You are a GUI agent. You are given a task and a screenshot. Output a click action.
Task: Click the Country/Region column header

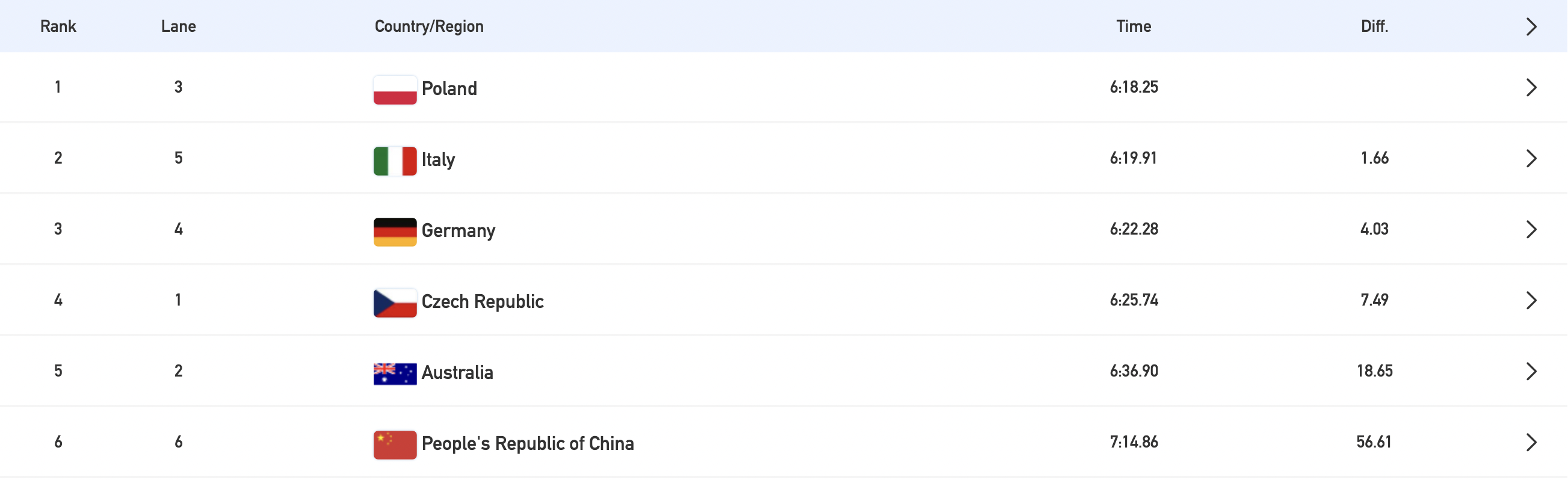[x=429, y=26]
